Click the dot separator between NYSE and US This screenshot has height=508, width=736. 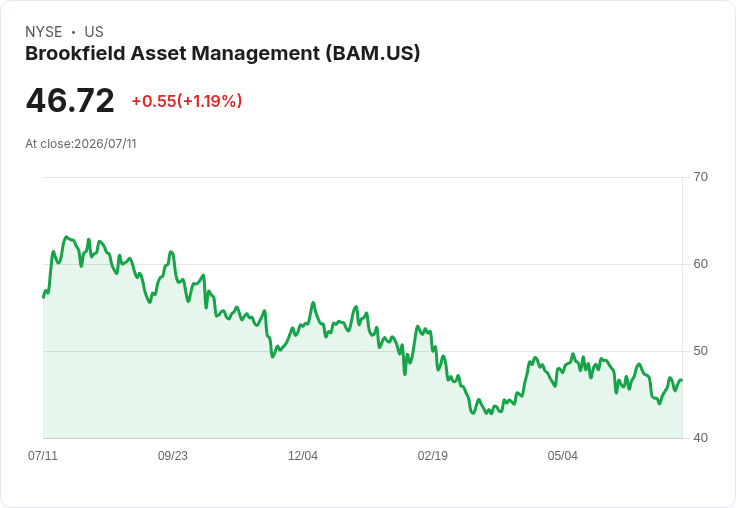click(73, 32)
